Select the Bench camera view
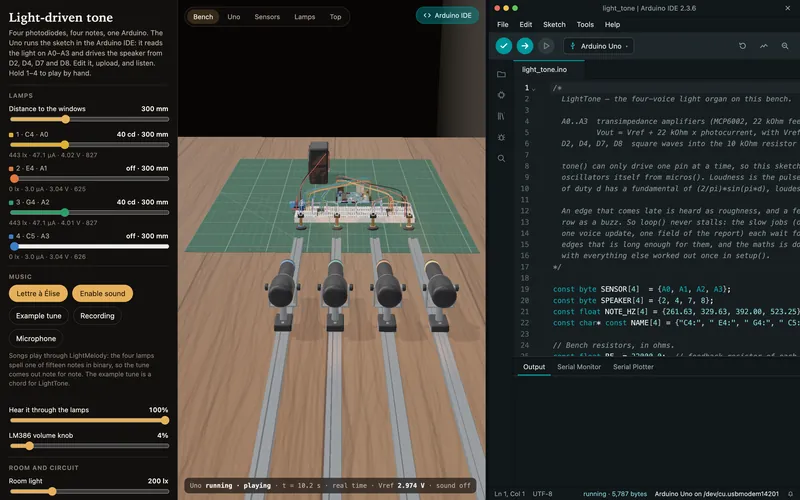 [203, 17]
